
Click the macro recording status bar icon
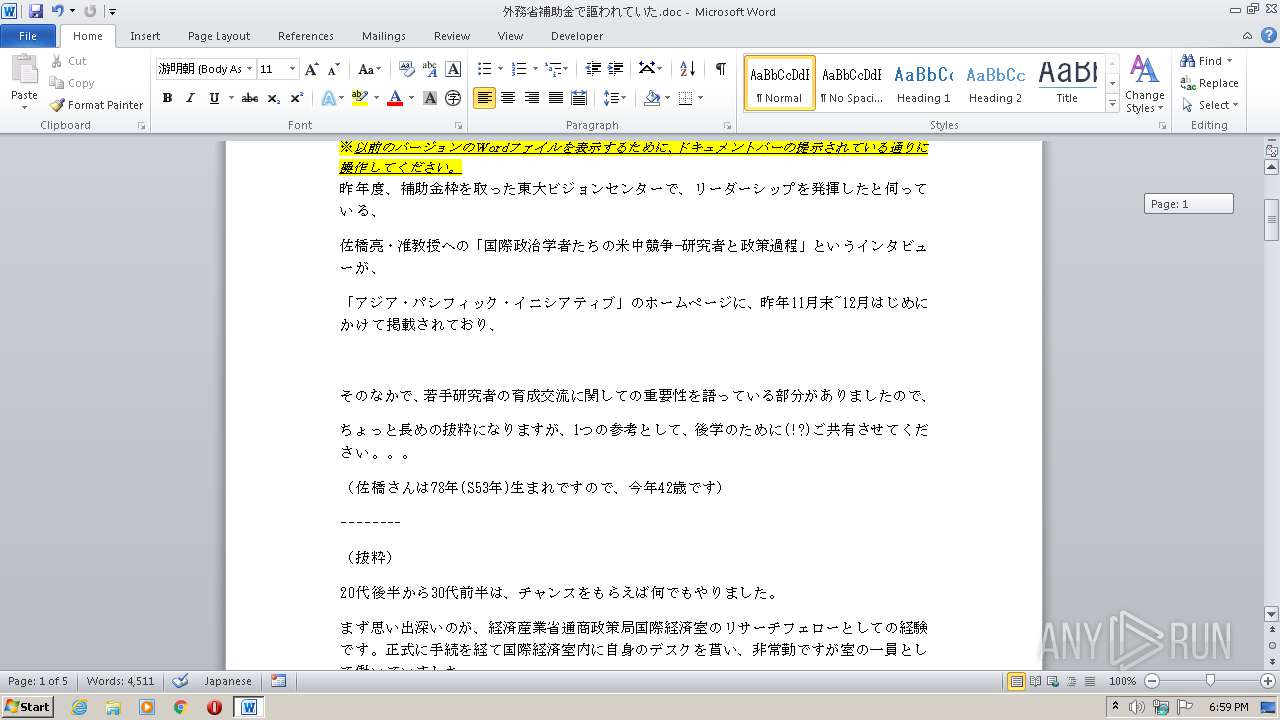click(278, 681)
